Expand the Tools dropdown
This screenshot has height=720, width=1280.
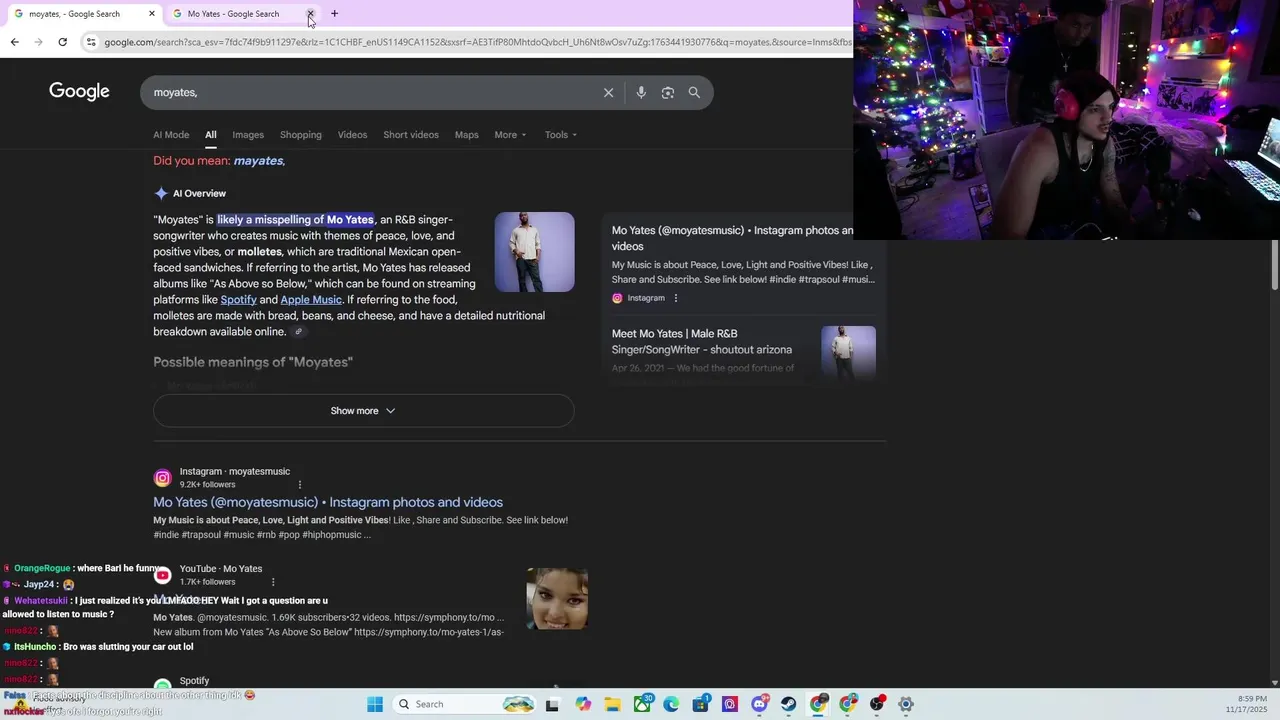point(560,135)
